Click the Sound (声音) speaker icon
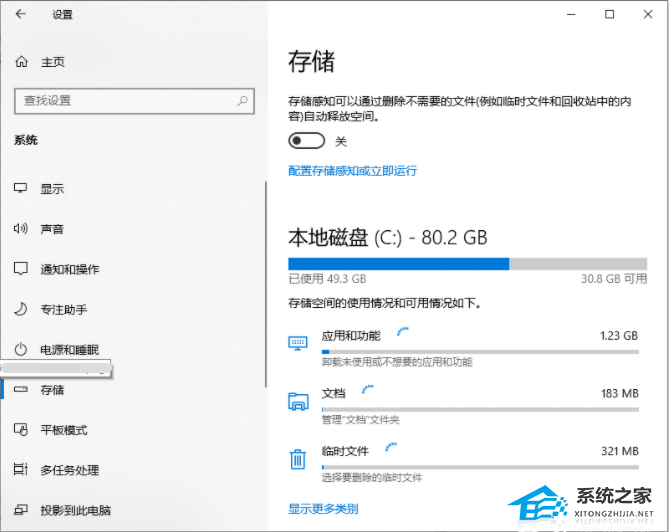The width and height of the screenshot is (669, 532). point(21,229)
